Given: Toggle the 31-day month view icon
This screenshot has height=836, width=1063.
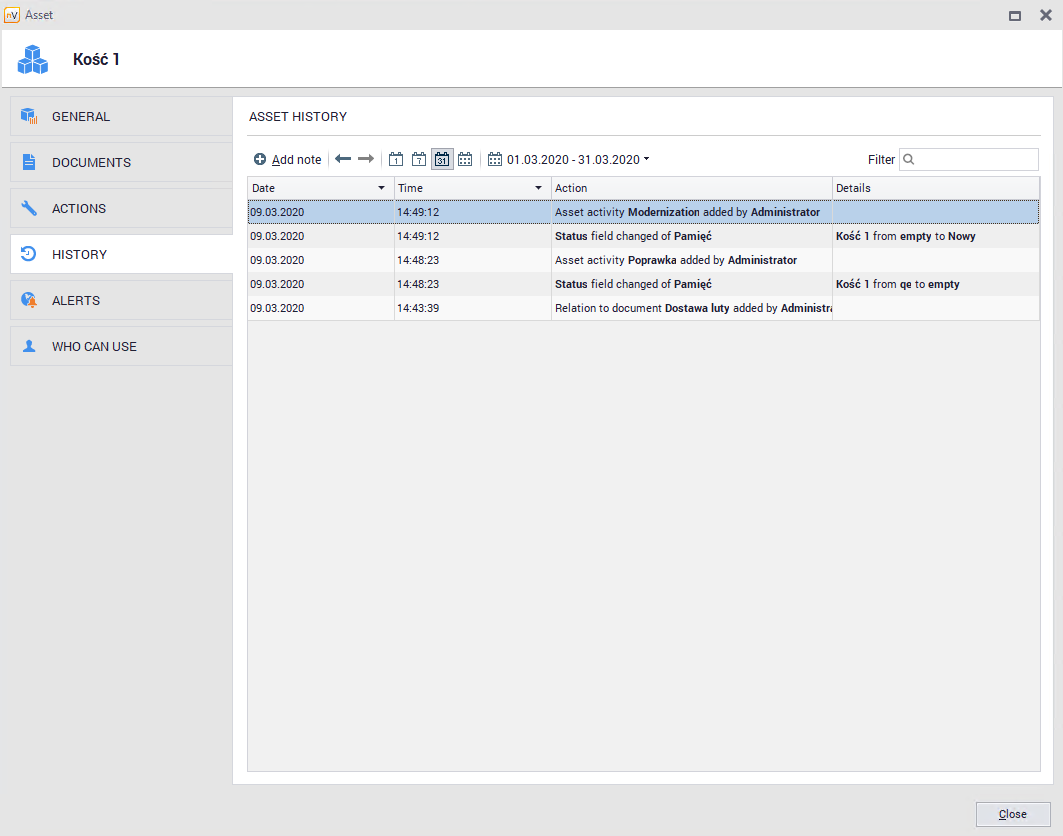Looking at the screenshot, I should coord(442,159).
